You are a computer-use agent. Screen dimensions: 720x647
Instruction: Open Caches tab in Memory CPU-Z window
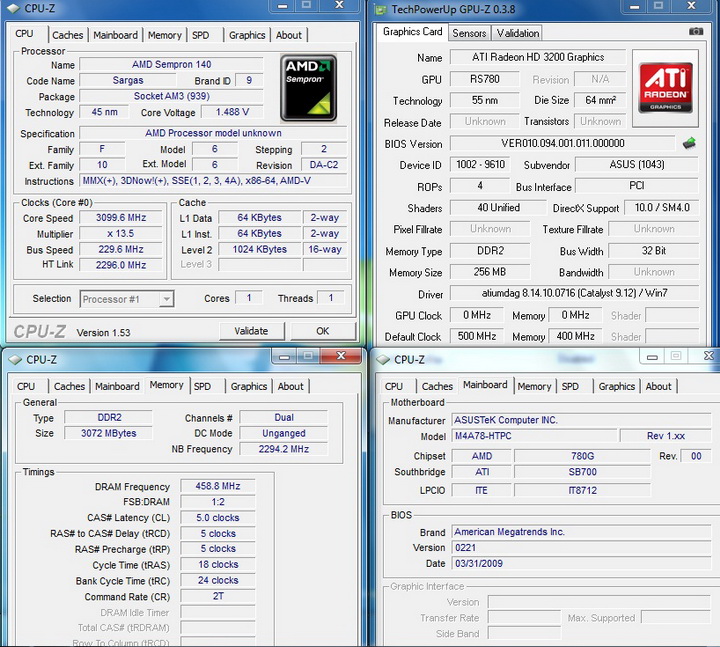click(69, 387)
